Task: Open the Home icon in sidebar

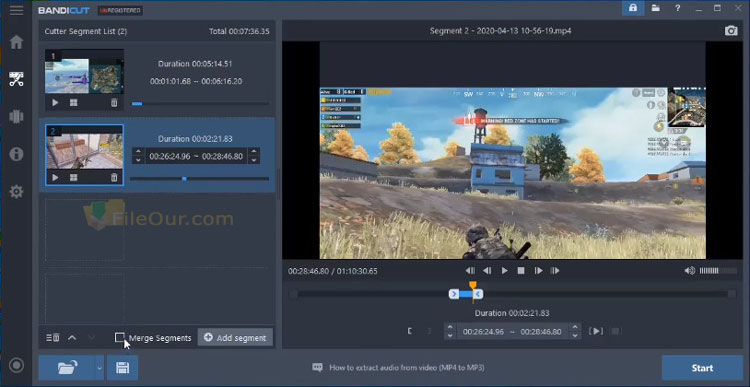Action: click(16, 42)
